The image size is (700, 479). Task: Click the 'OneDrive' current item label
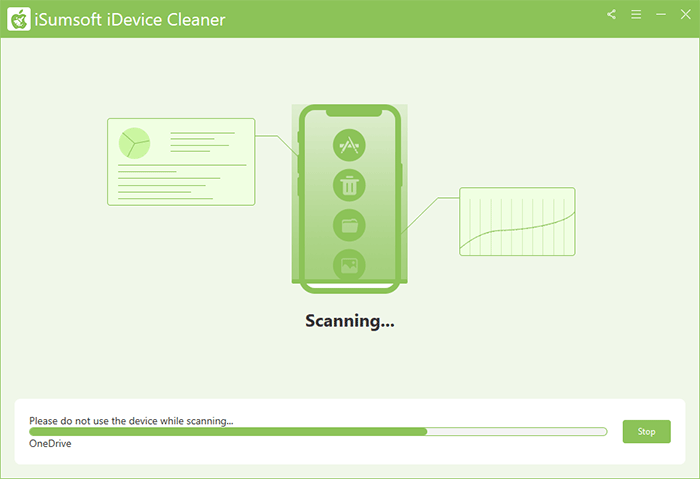tap(50, 443)
